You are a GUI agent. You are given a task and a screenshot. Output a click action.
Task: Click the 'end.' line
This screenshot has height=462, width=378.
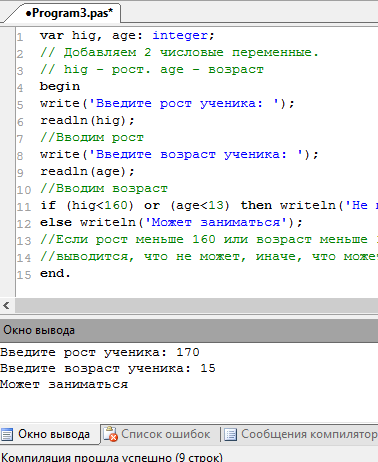(55, 274)
